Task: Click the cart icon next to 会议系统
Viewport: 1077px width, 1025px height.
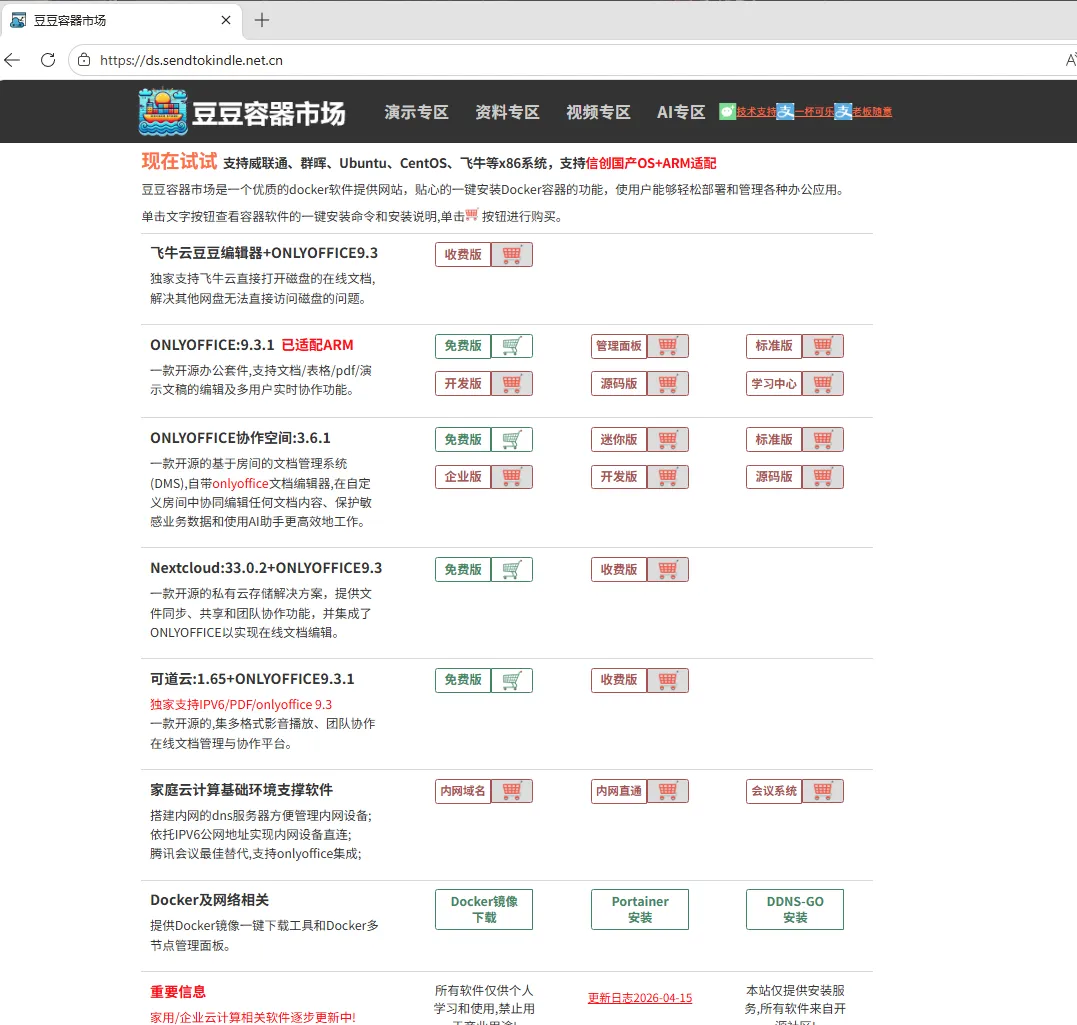Action: coord(821,791)
